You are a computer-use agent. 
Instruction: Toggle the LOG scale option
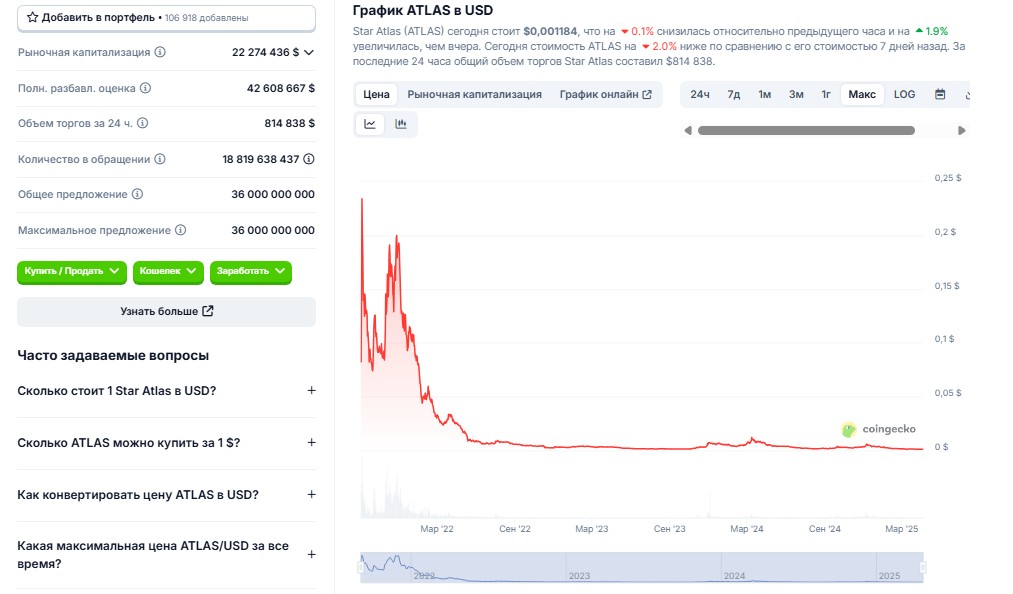pyautogui.click(x=904, y=94)
